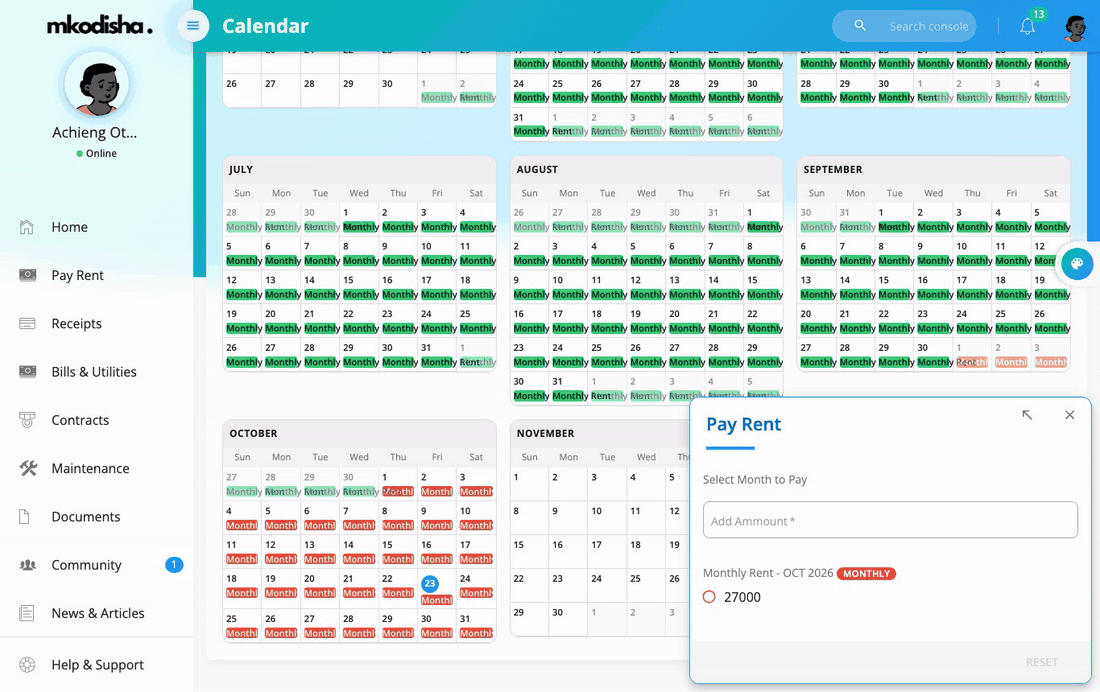Click the notification count badge 13
1100x692 pixels.
point(1038,14)
